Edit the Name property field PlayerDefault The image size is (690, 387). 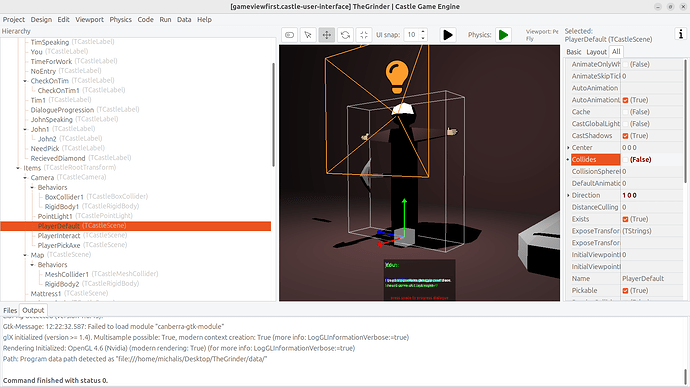(651, 279)
